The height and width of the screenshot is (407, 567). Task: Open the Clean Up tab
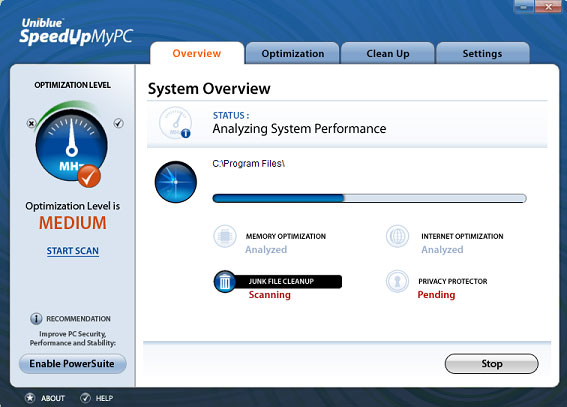pyautogui.click(x=388, y=53)
